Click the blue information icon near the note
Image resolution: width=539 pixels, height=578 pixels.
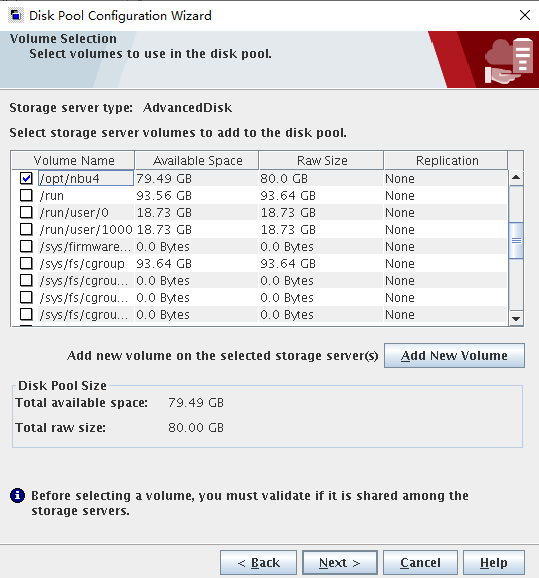tap(17, 495)
